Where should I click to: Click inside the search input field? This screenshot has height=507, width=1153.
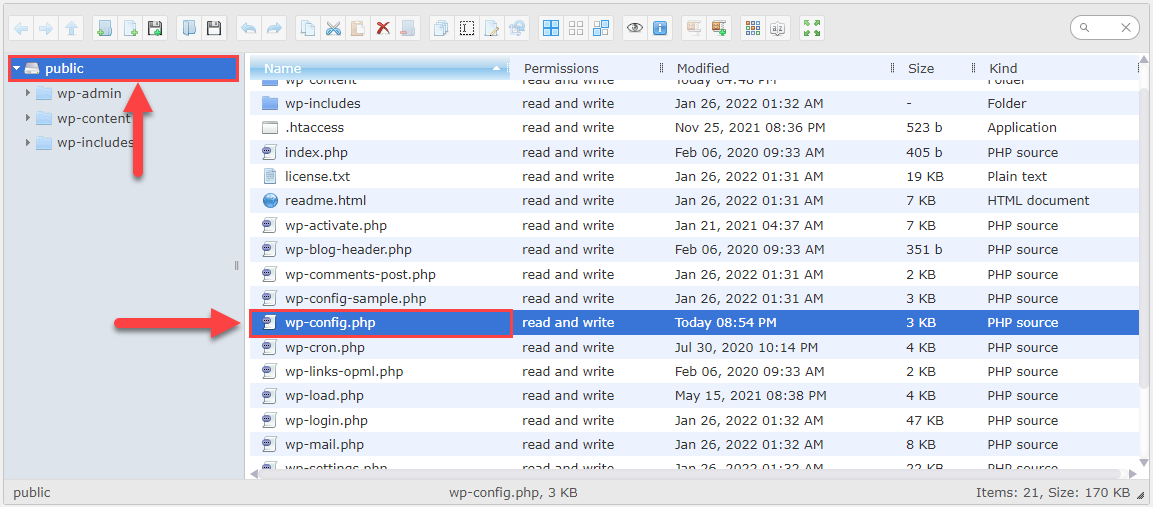[x=1105, y=28]
